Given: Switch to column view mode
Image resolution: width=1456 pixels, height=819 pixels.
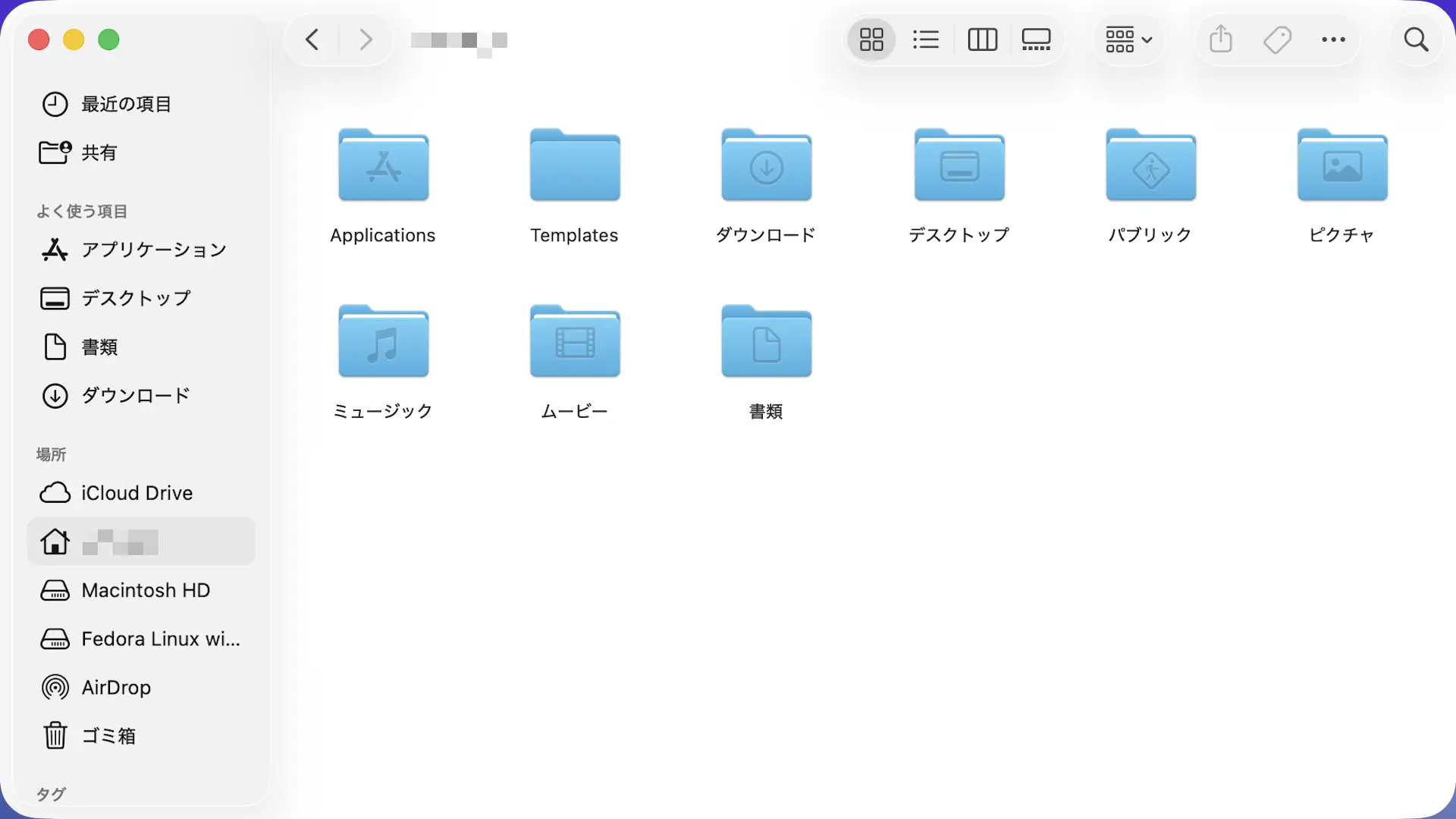Looking at the screenshot, I should click(x=982, y=39).
